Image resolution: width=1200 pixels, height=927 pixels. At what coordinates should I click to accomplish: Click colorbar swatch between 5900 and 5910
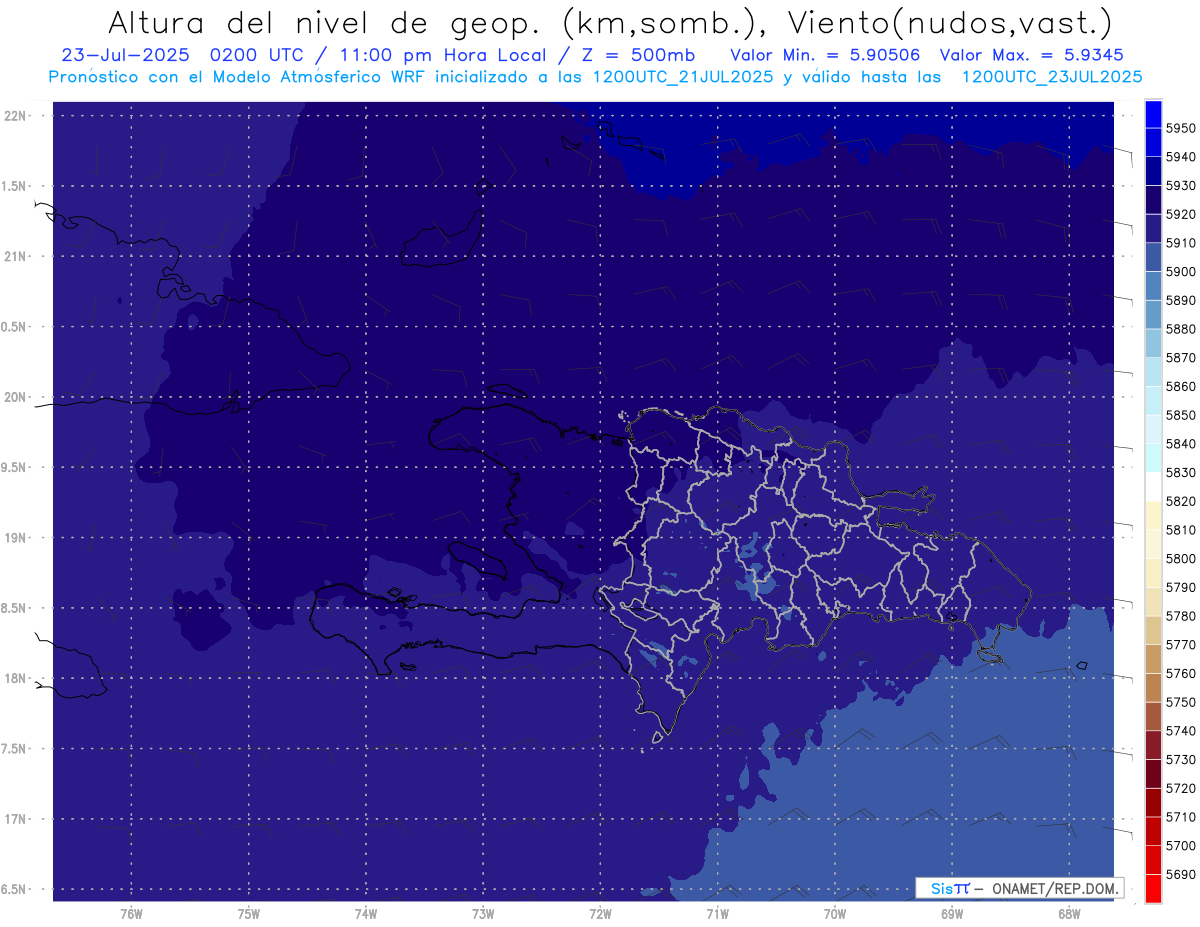coord(1153,257)
